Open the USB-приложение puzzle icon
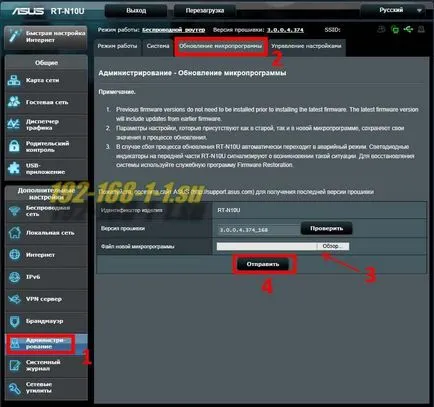The width and height of the screenshot is (434, 407). coord(14,168)
